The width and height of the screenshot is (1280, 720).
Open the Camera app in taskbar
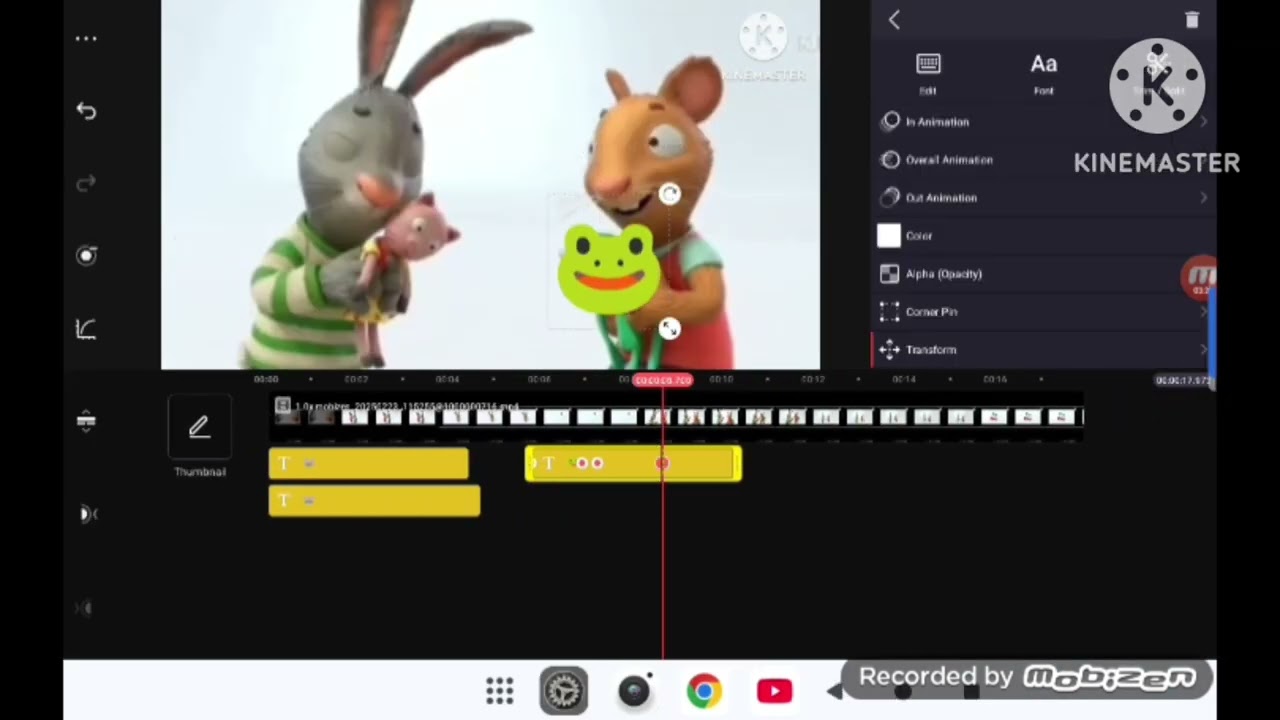coord(634,691)
